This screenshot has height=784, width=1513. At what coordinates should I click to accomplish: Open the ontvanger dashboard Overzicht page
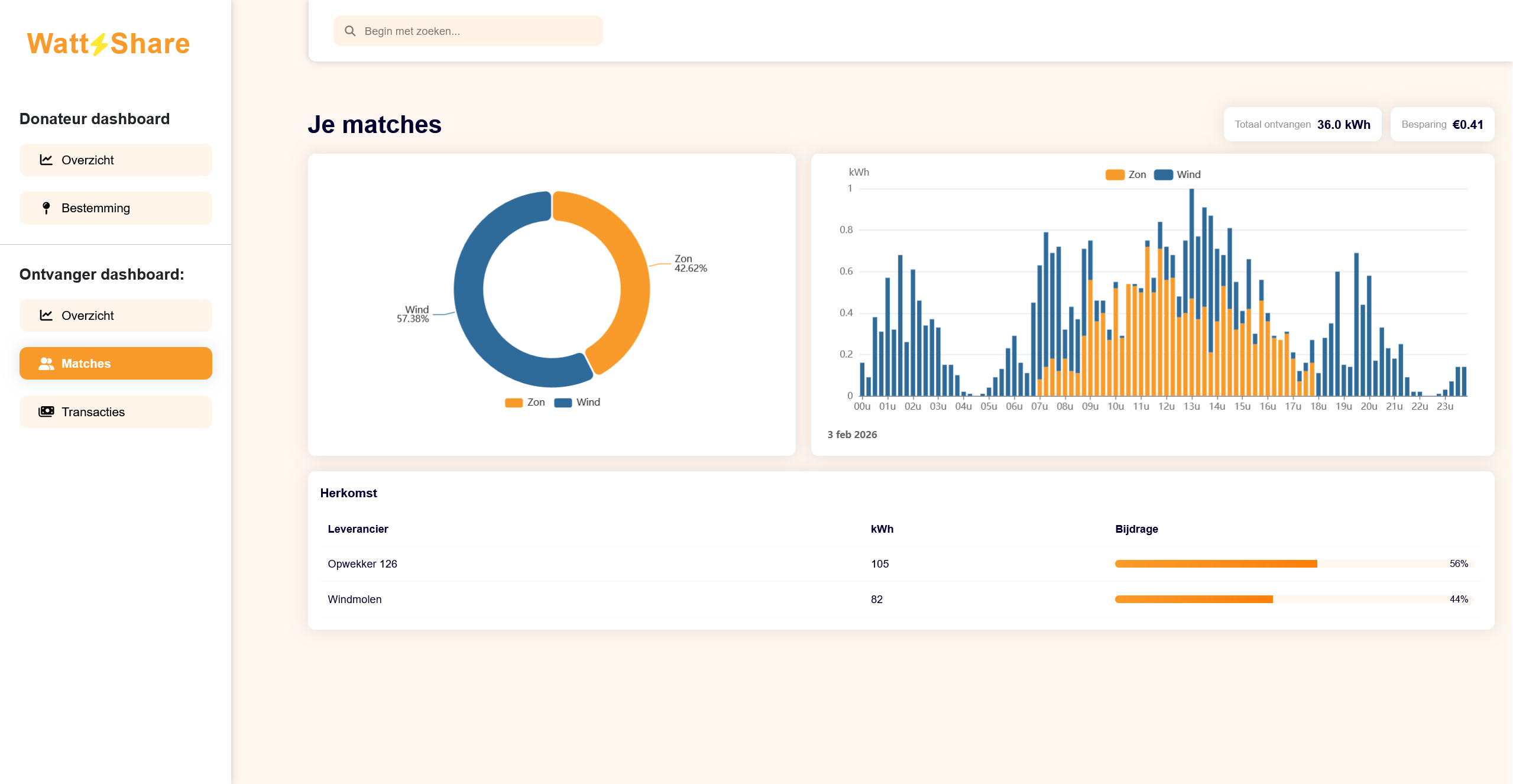[116, 315]
